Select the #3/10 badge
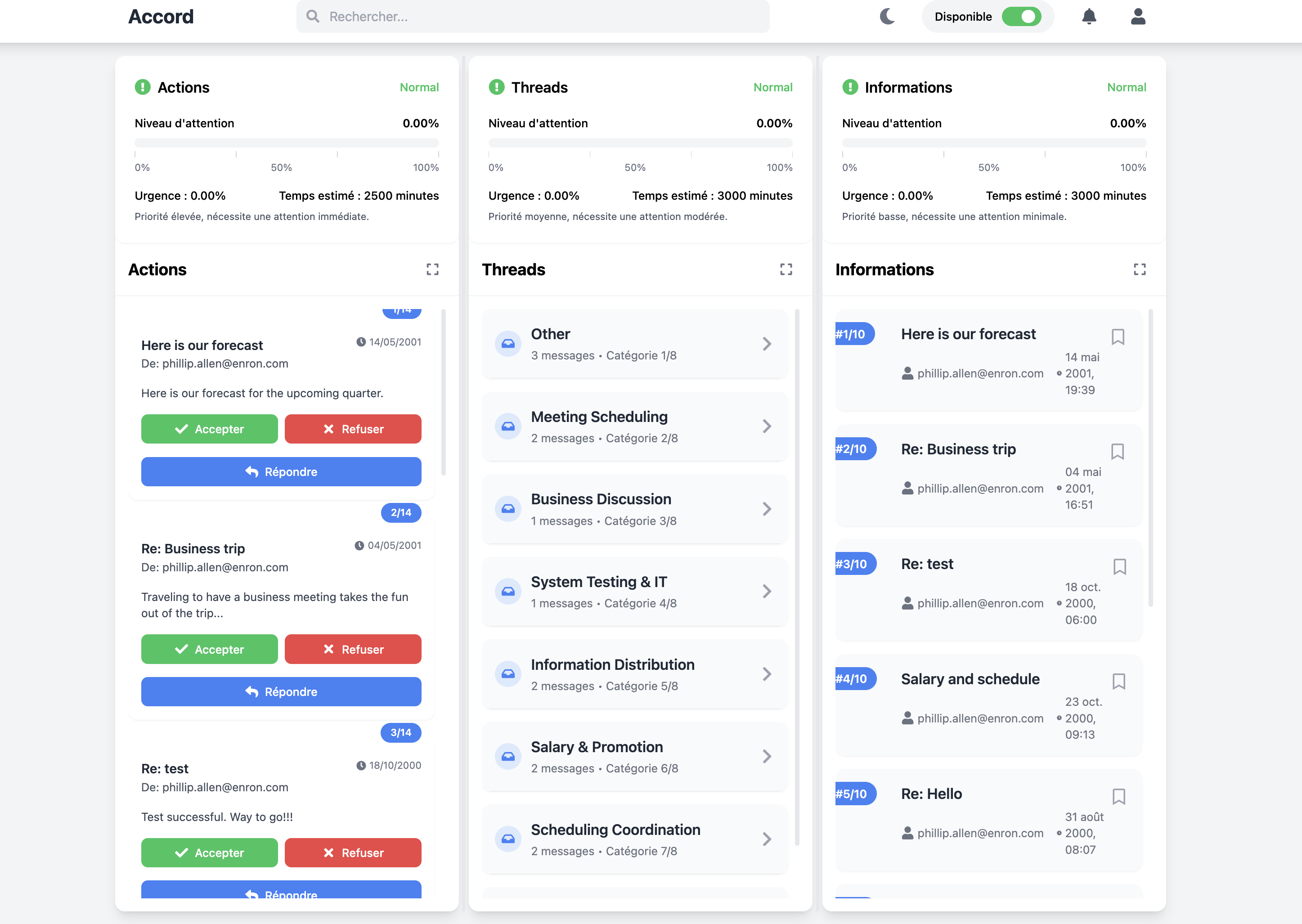This screenshot has height=924, width=1302. pyautogui.click(x=855, y=564)
